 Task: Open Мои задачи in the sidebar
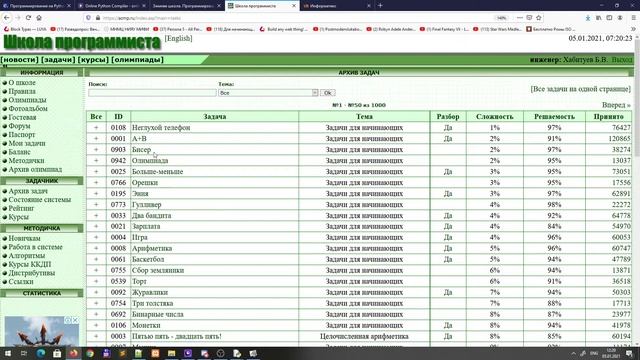click(27, 143)
